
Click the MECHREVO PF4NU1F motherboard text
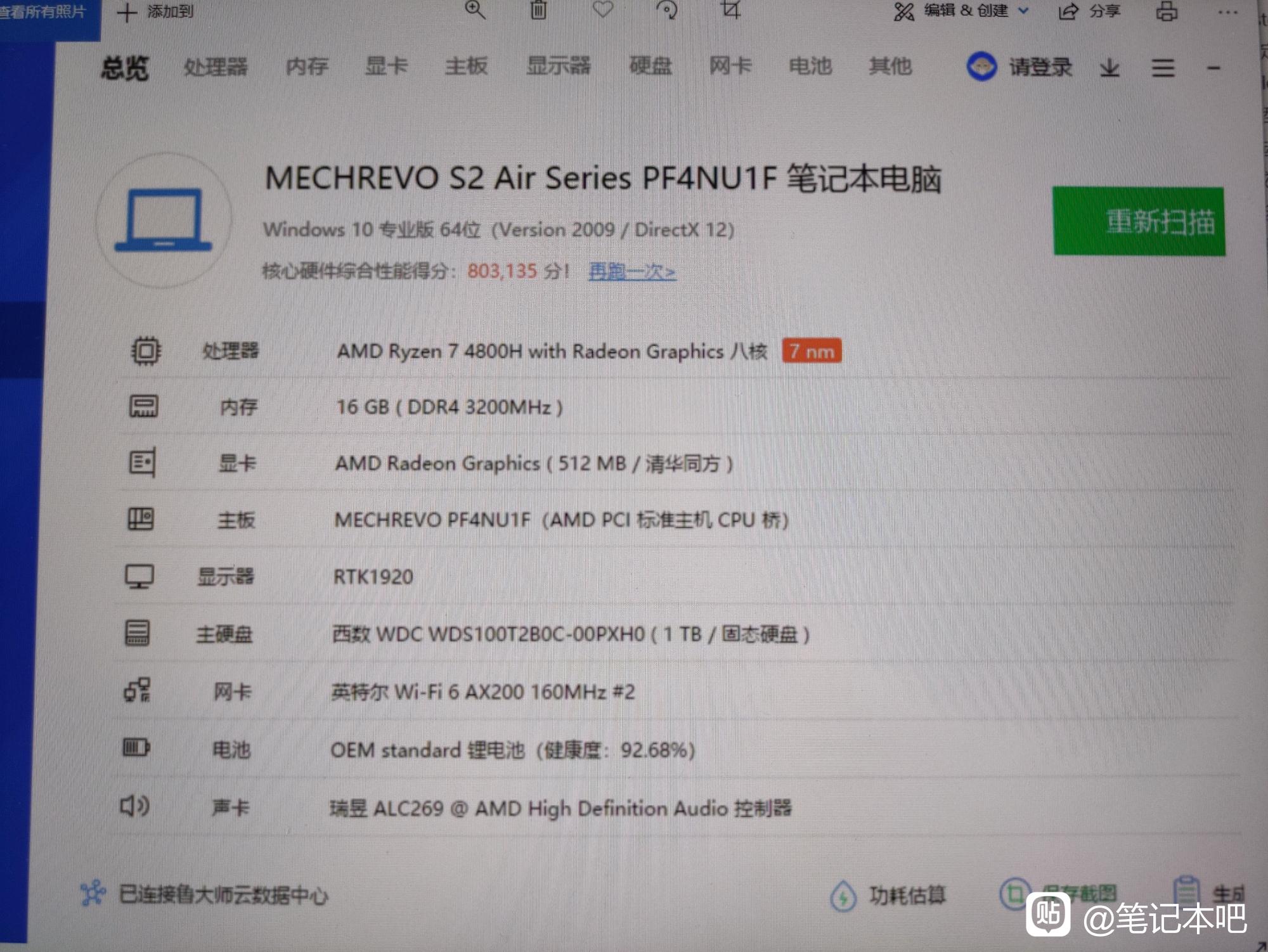561,520
